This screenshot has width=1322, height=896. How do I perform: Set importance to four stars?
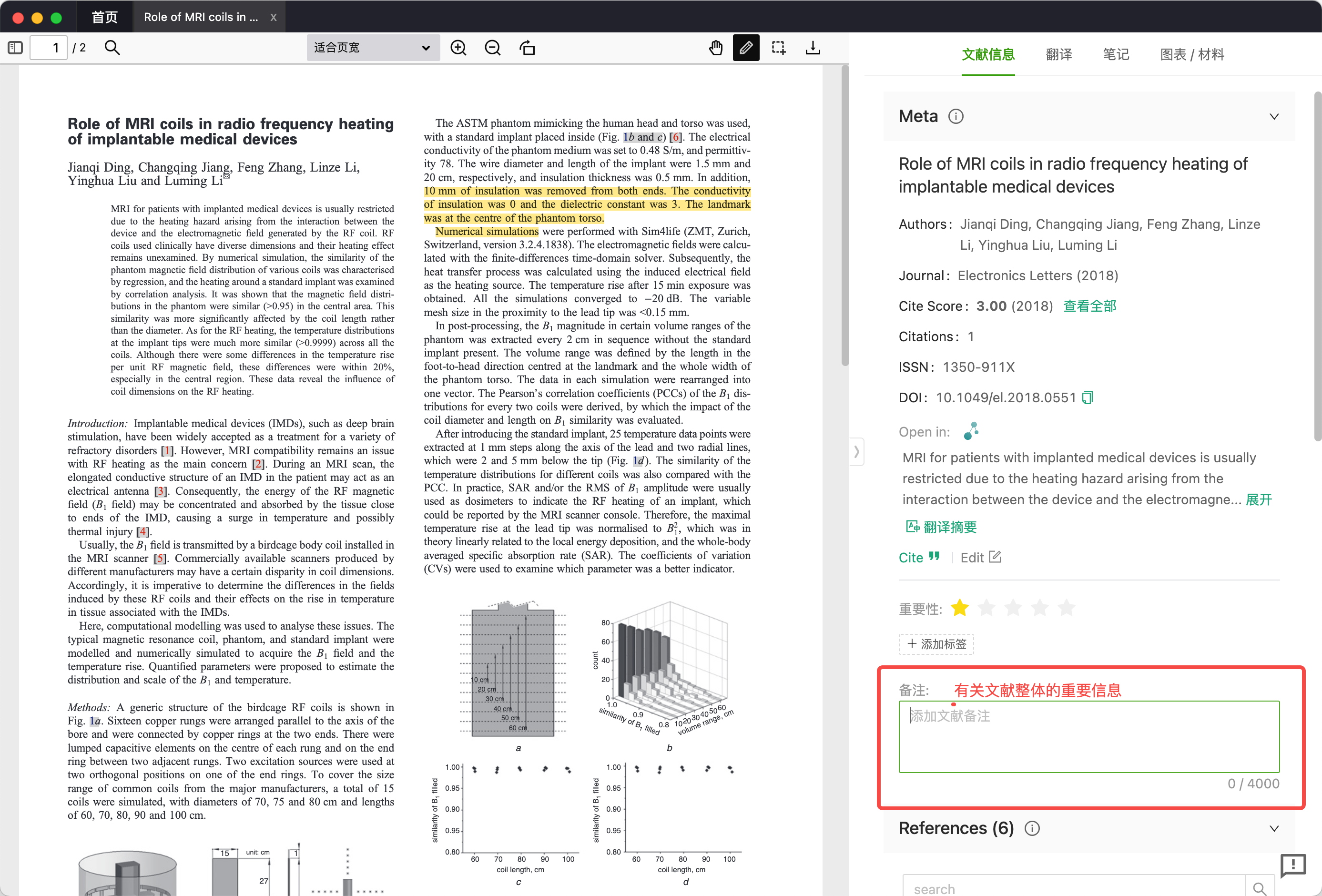tap(1040, 608)
